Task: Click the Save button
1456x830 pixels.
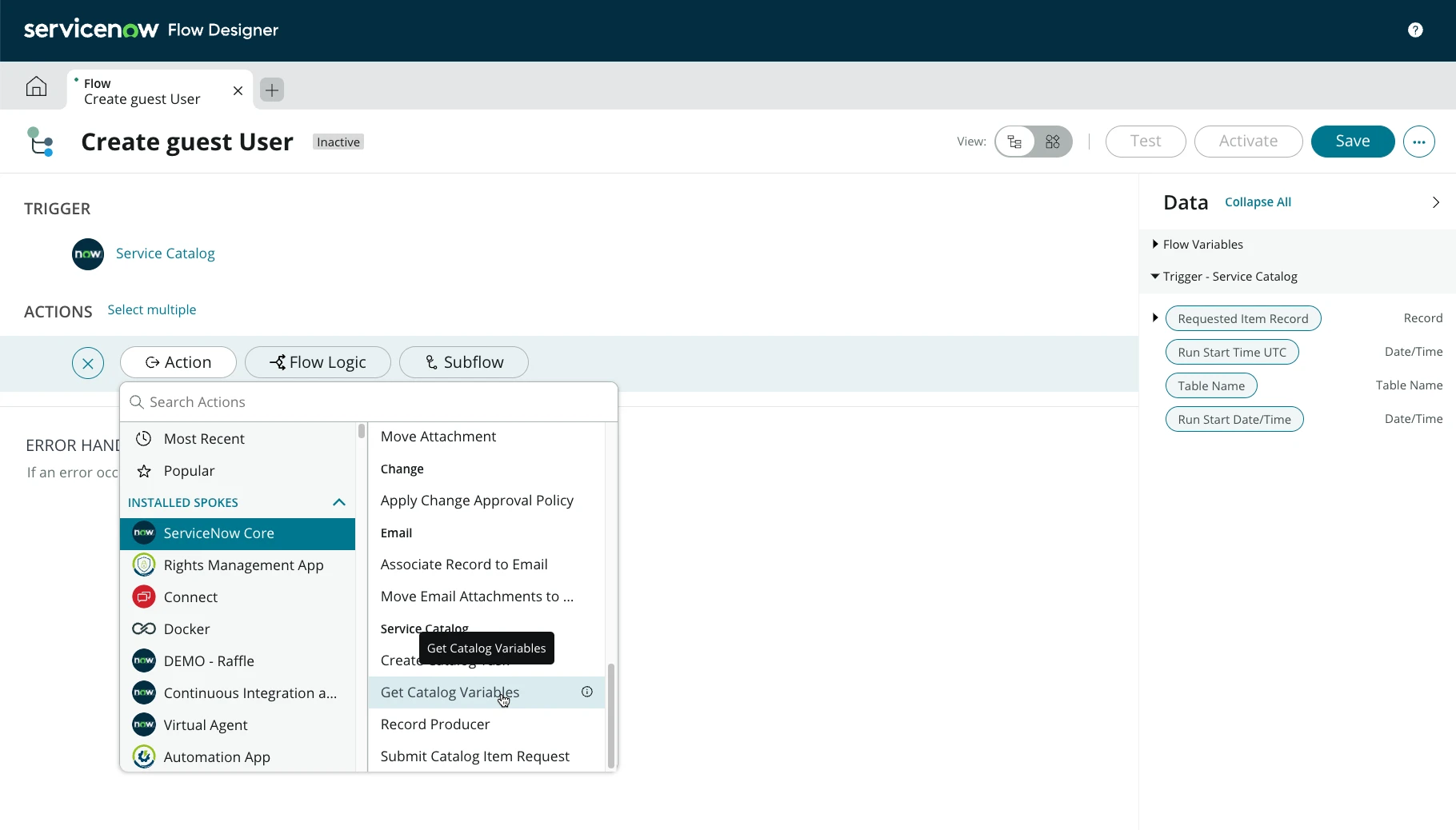Action: tap(1352, 142)
